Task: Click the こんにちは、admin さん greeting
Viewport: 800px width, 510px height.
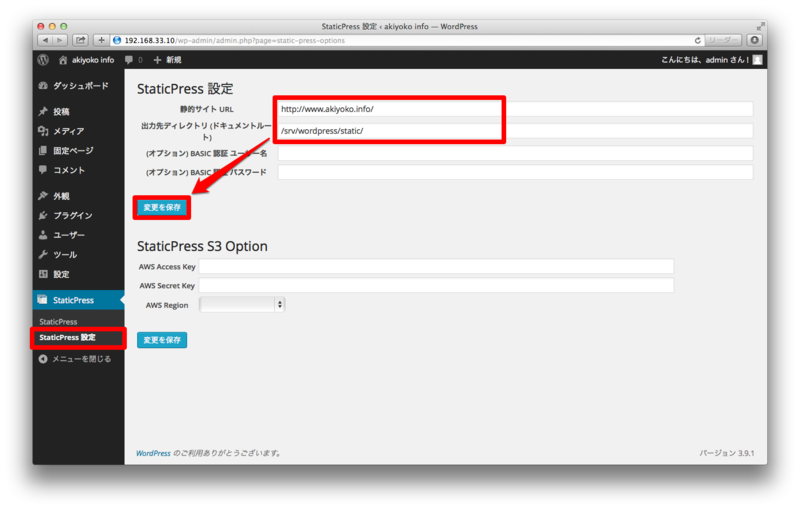Action: click(705, 60)
